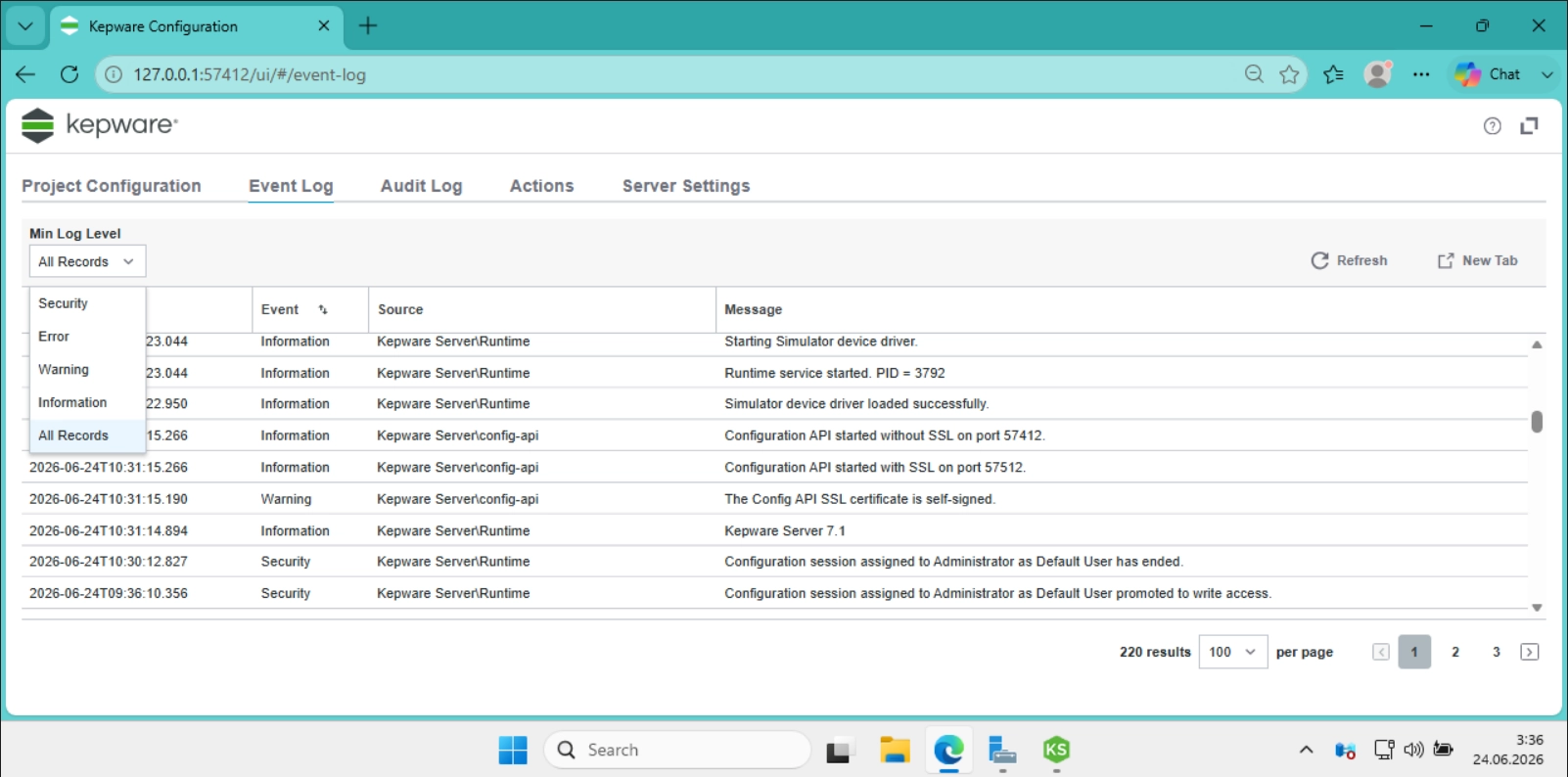Go to the next results page
Screen dimensions: 1568x777
click(1529, 652)
